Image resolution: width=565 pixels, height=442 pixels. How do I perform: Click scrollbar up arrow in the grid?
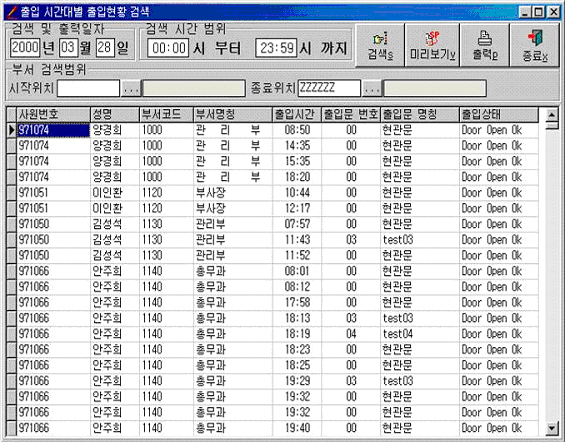pos(552,115)
